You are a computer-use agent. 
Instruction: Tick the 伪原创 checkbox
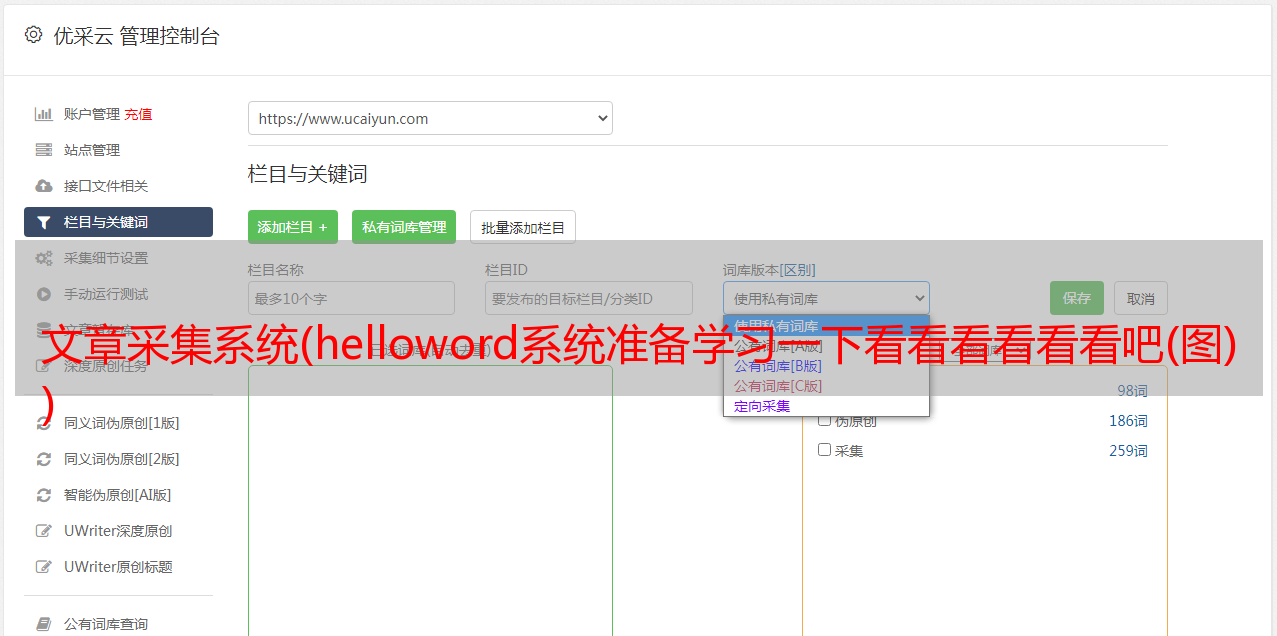(825, 420)
